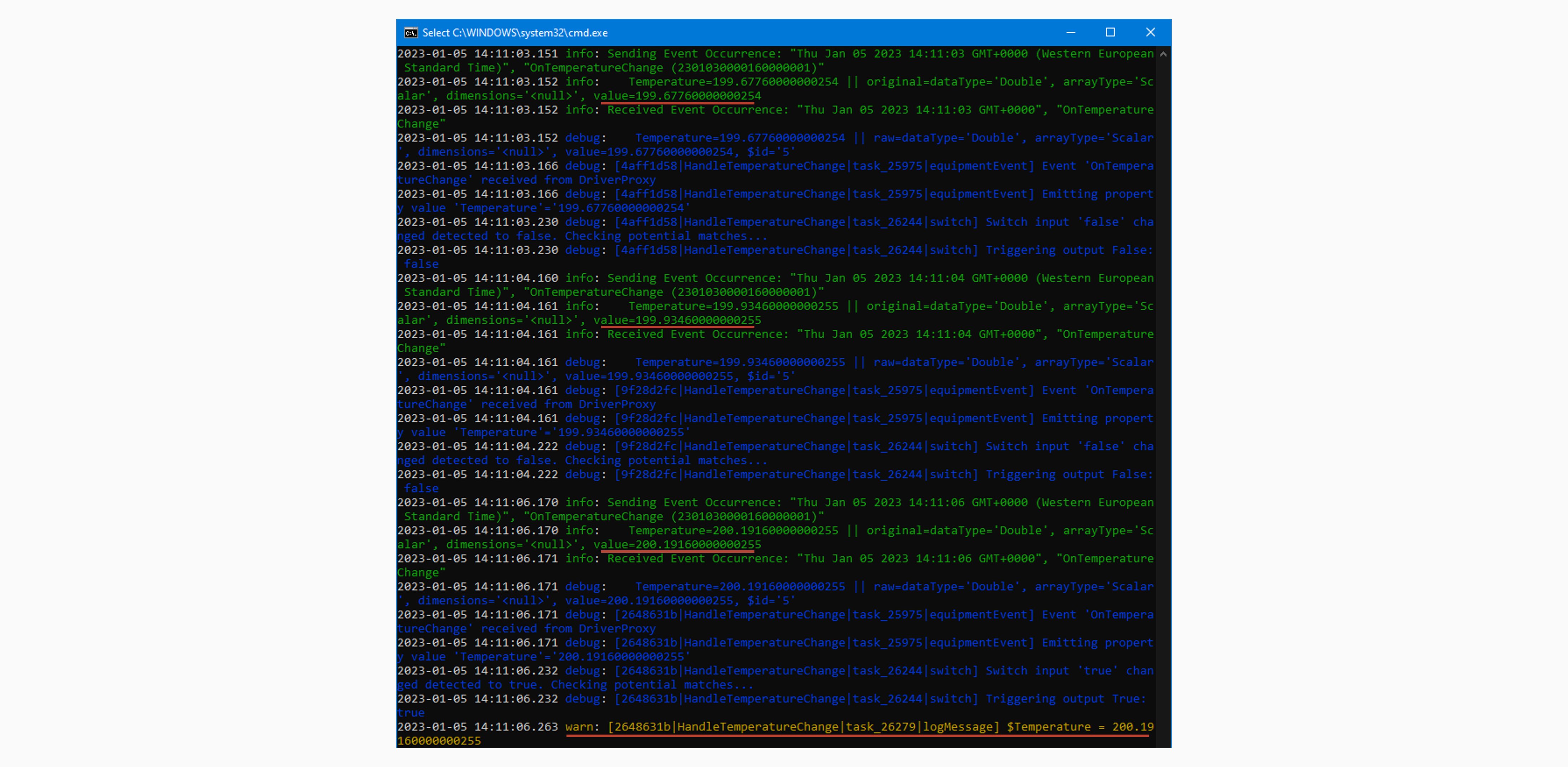Click '$Temperature = 200.19' in warn line
Viewport: 1568px width, 767px height.
[x=1080, y=727]
